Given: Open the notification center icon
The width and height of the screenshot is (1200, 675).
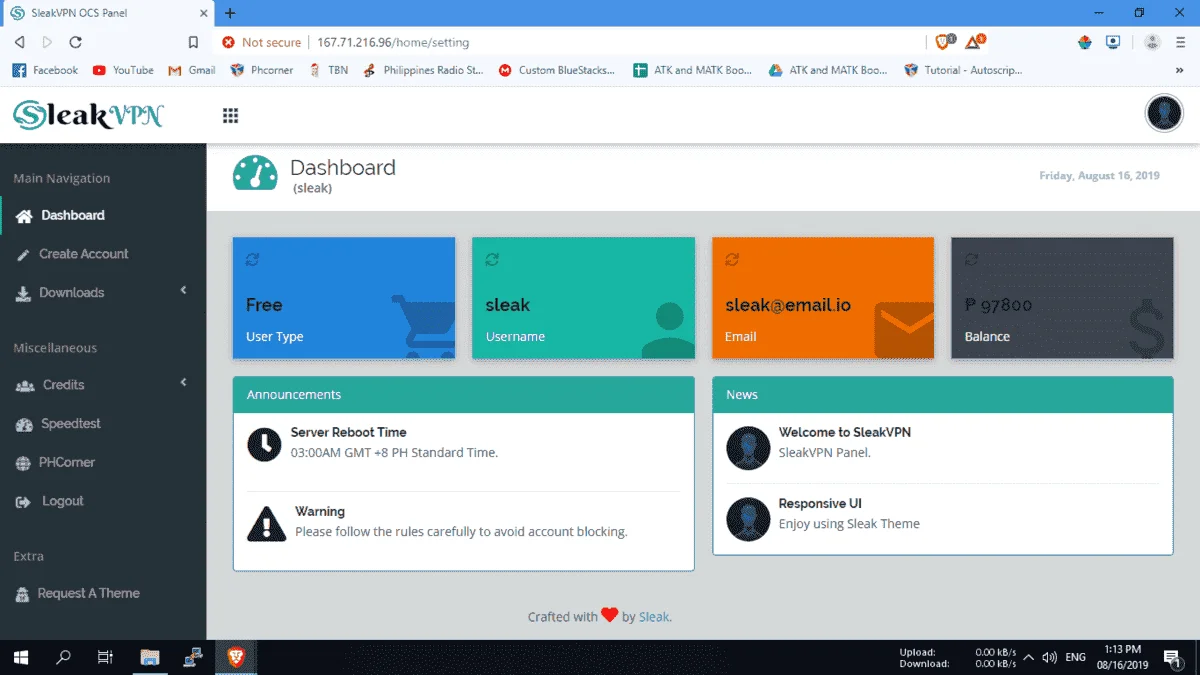Looking at the screenshot, I should click(1171, 657).
